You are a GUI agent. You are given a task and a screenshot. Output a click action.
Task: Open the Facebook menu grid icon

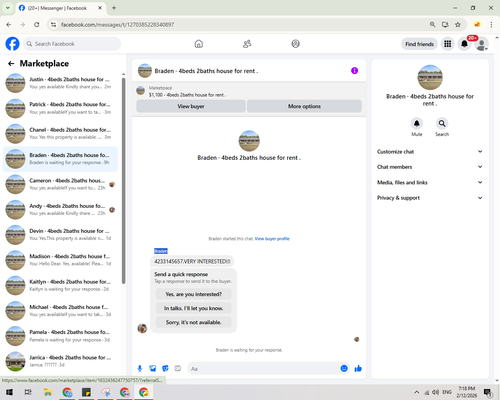tap(448, 44)
